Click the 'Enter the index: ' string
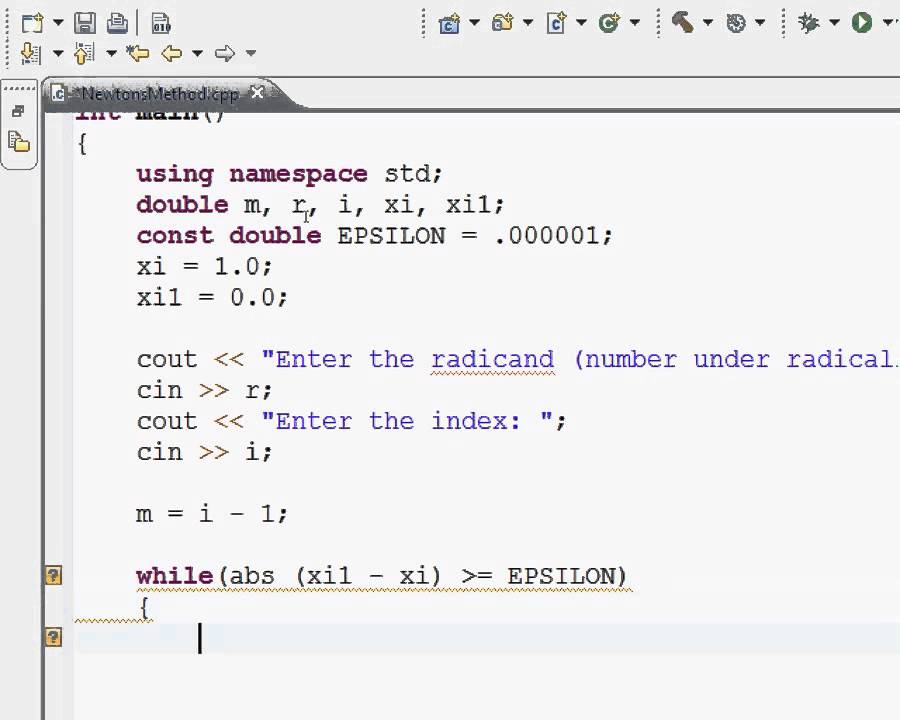This screenshot has width=900, height=720. click(x=407, y=421)
